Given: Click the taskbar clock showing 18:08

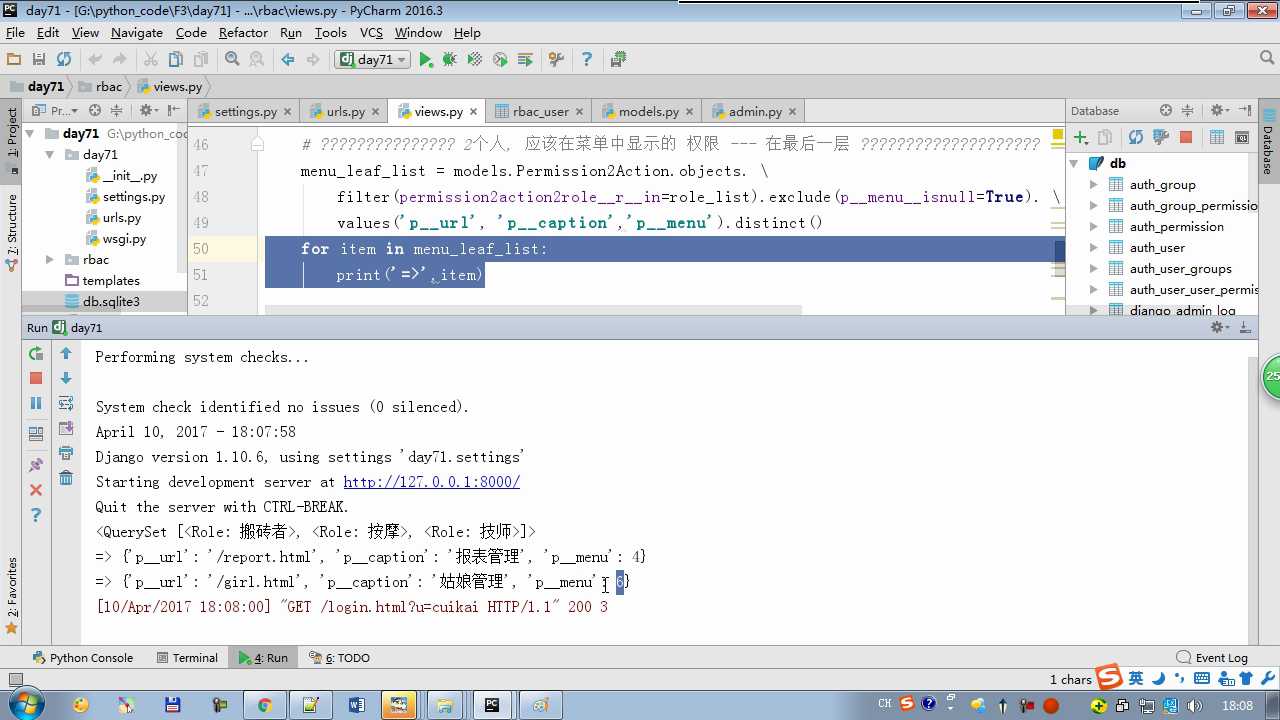Looking at the screenshot, I should pos(1237,705).
